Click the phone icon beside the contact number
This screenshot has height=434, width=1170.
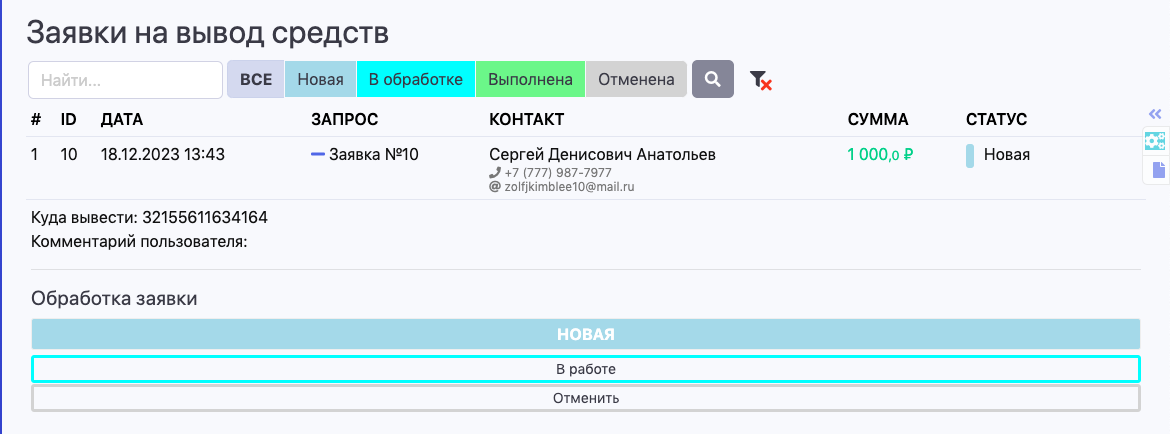tap(494, 173)
